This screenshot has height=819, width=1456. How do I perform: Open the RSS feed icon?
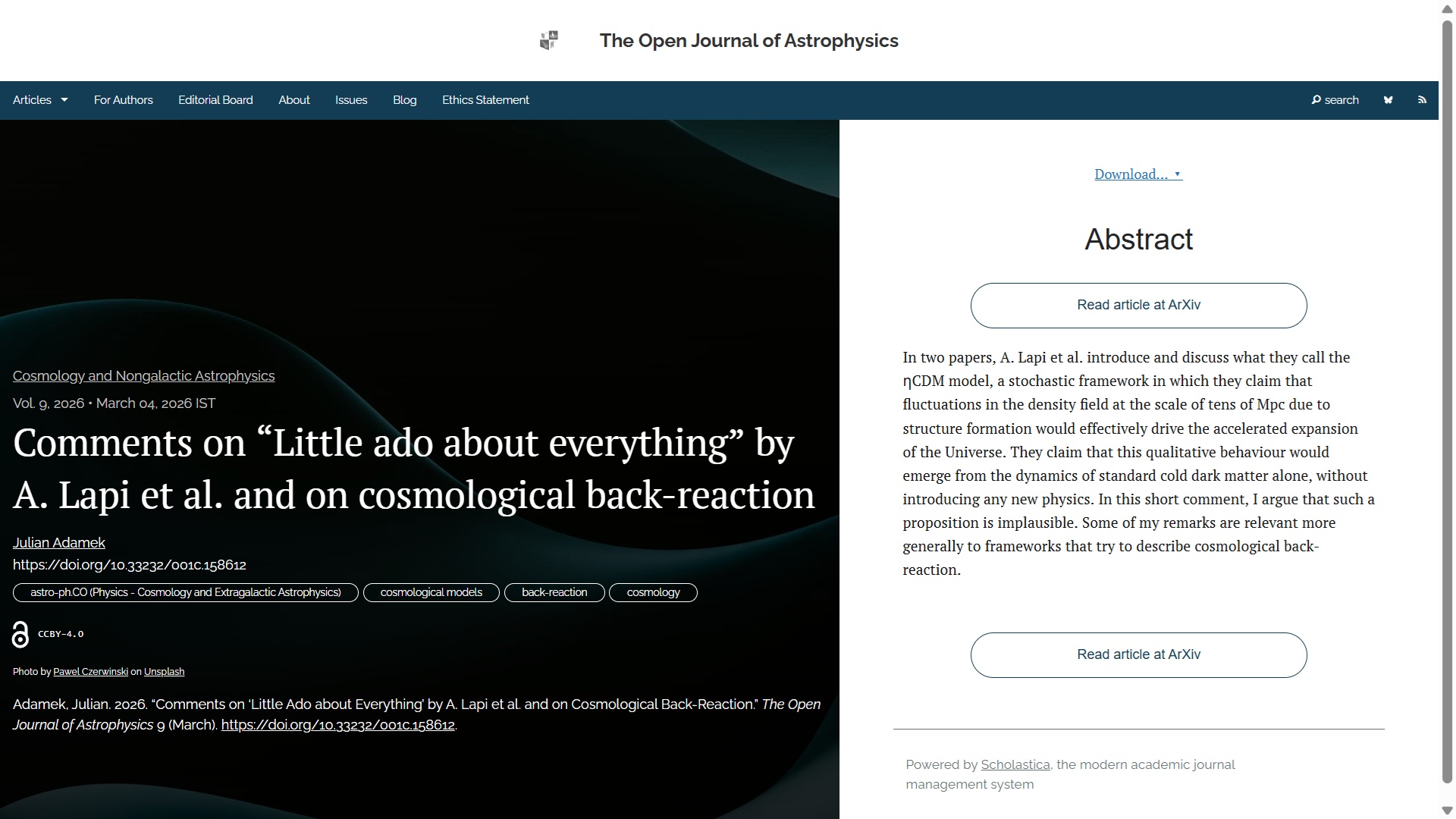[1422, 100]
